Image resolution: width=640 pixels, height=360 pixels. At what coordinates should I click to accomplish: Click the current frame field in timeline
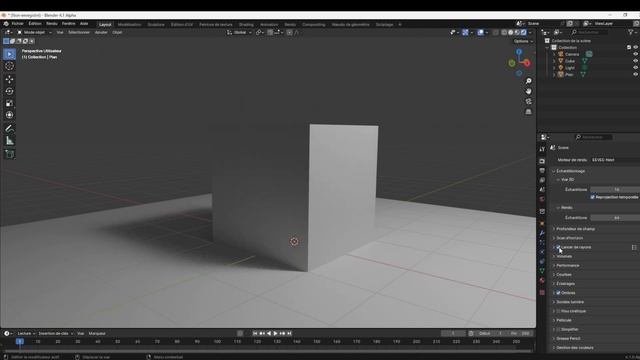453,333
